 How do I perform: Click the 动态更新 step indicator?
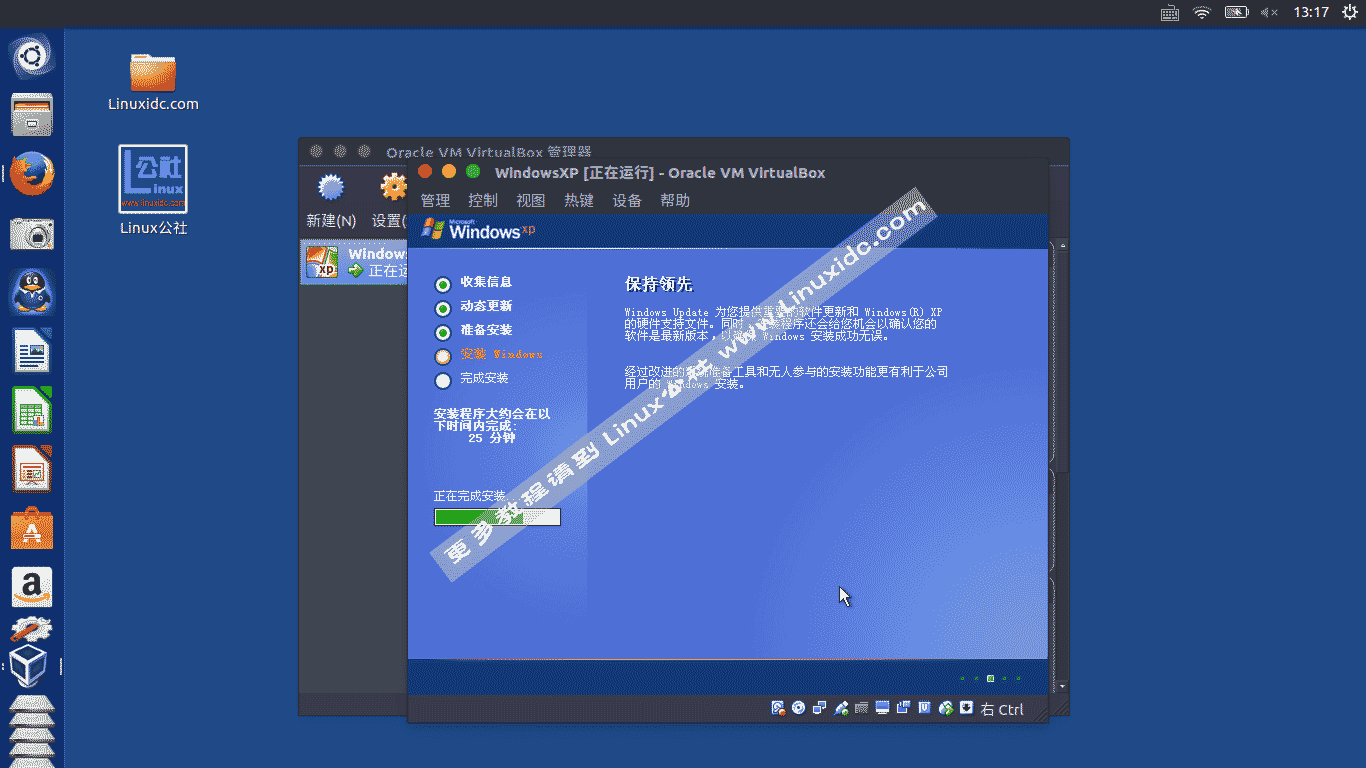point(443,308)
